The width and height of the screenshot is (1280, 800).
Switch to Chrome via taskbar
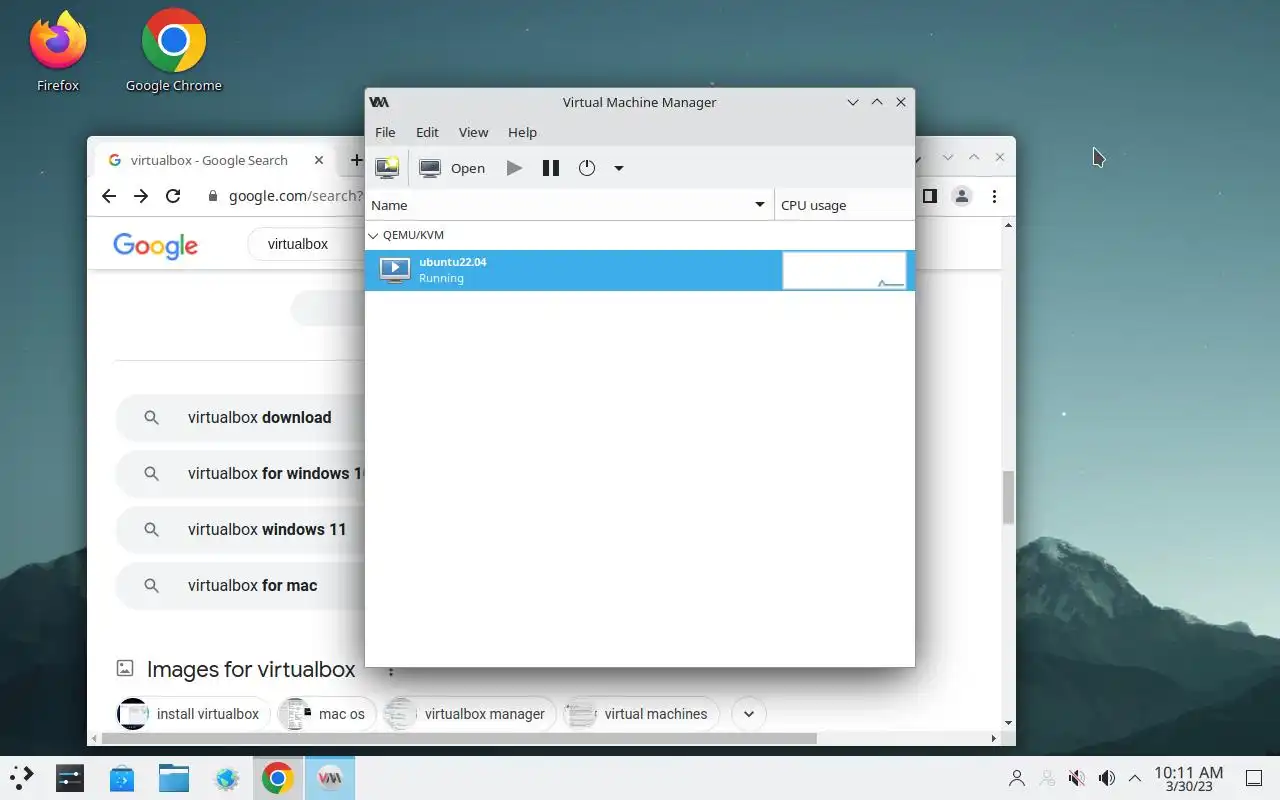pyautogui.click(x=278, y=778)
